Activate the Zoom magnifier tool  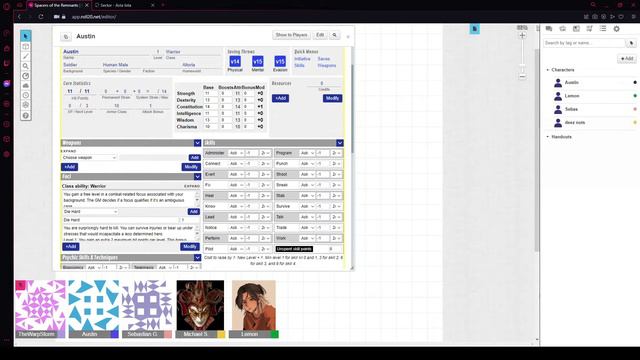tap(26, 66)
